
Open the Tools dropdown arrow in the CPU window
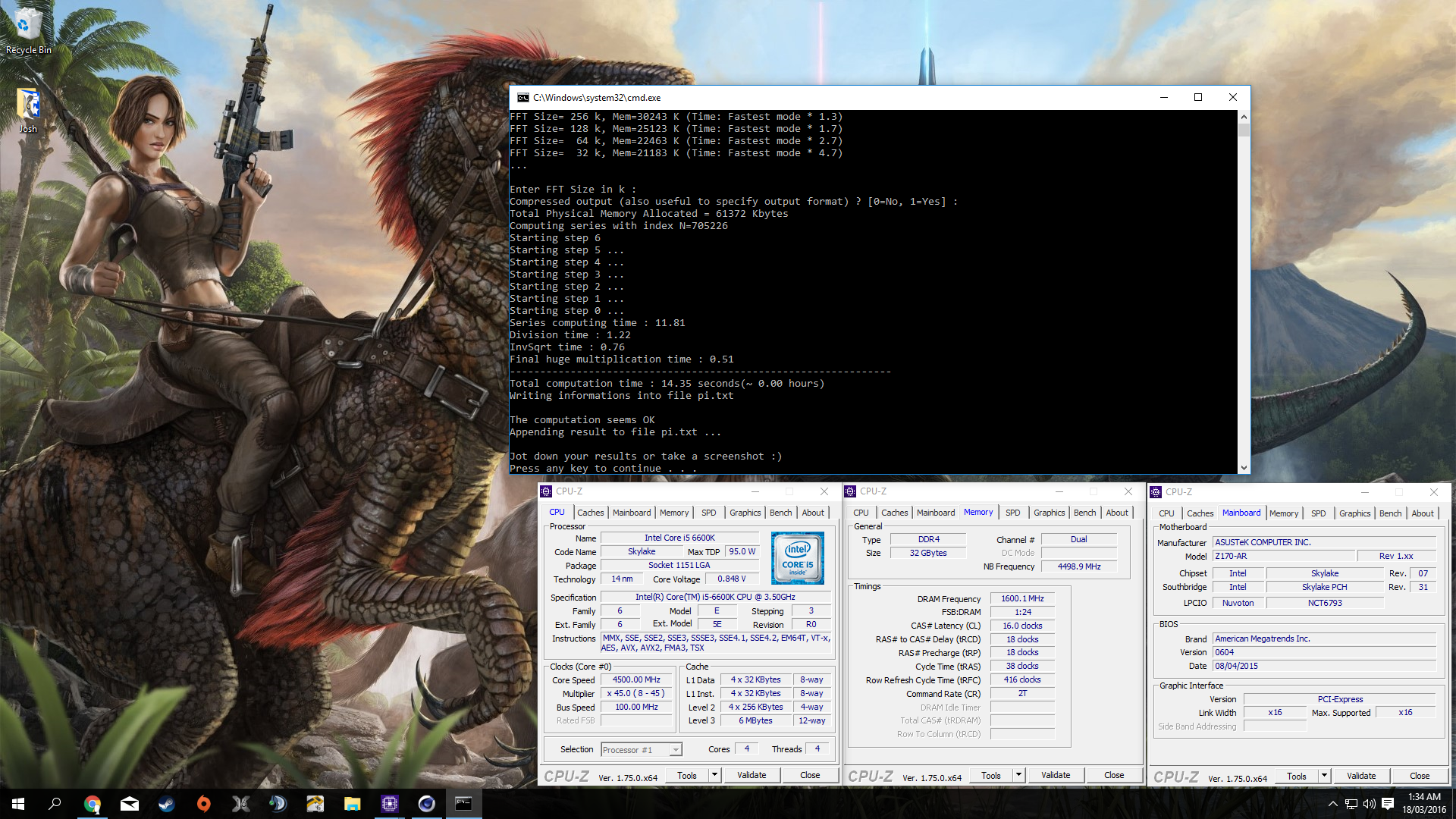tap(714, 775)
